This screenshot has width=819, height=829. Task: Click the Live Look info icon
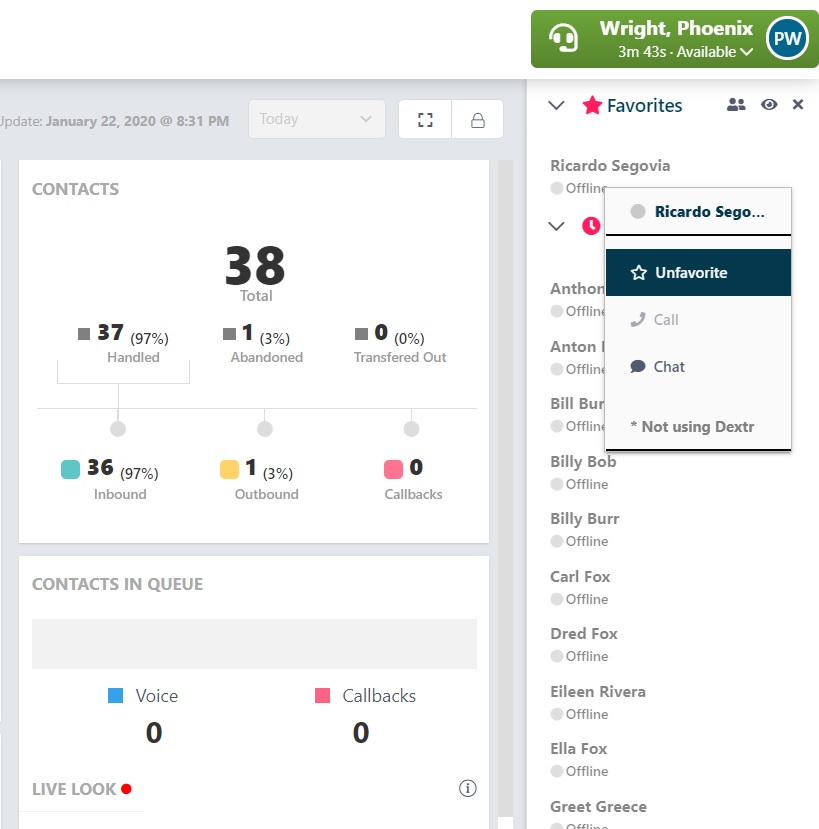pos(467,788)
